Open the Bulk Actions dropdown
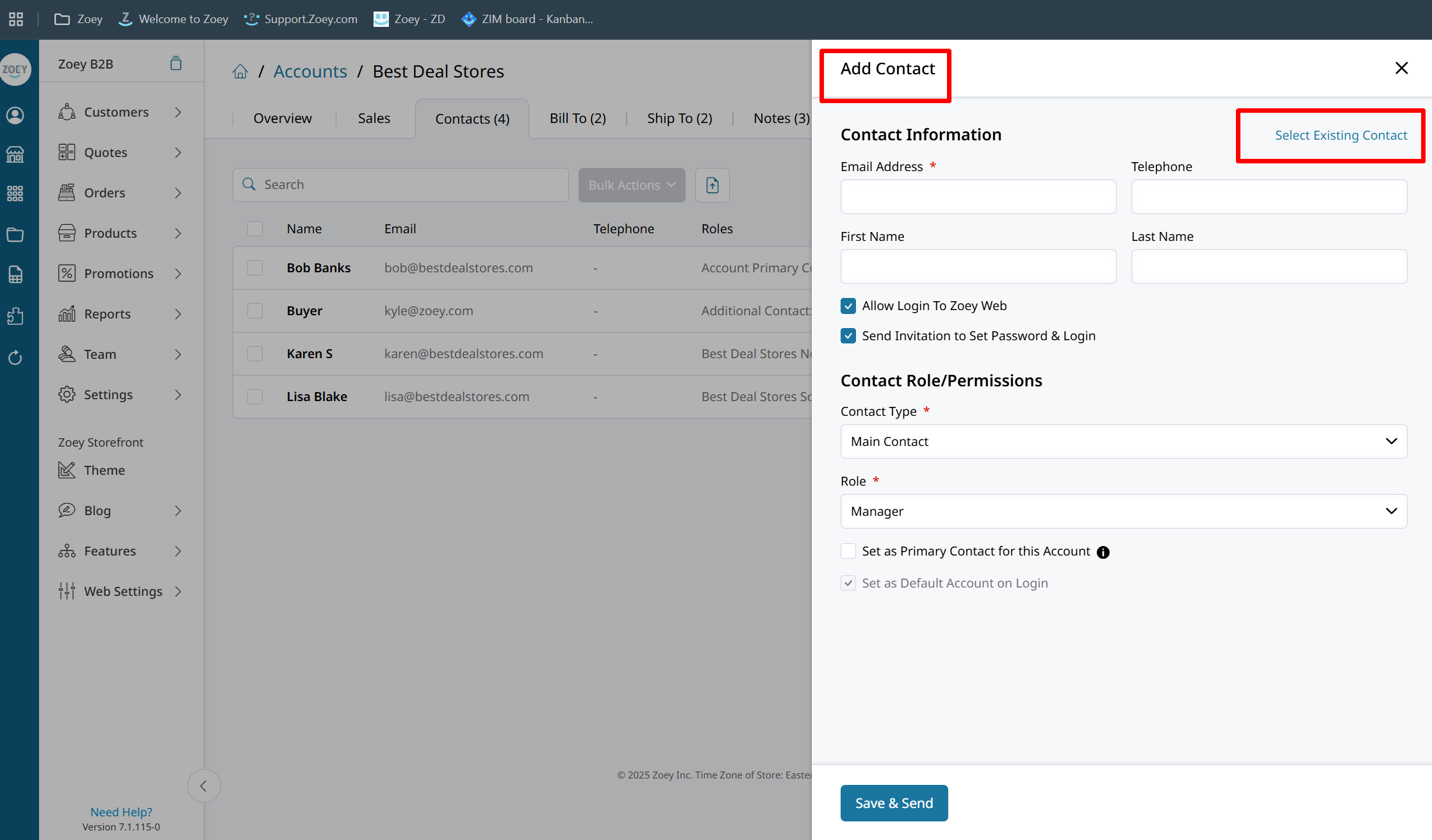Image resolution: width=1432 pixels, height=840 pixels. [632, 185]
